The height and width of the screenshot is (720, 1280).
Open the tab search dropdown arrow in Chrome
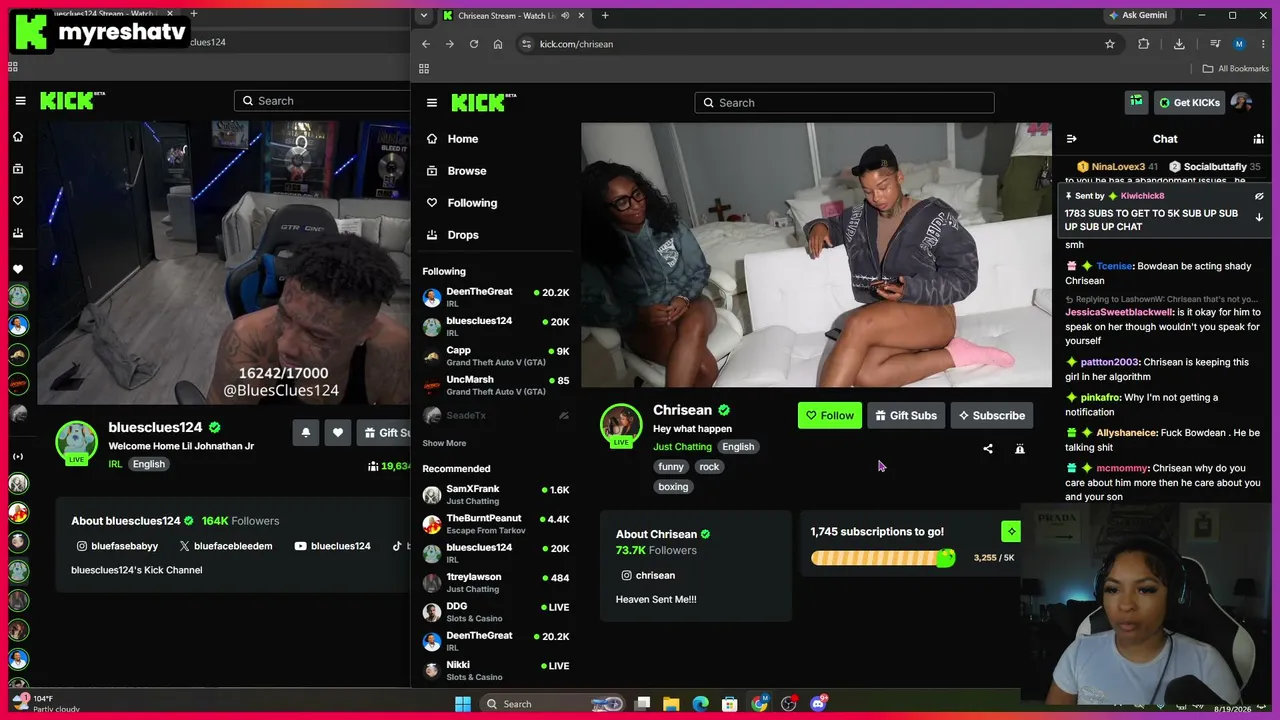click(x=424, y=16)
